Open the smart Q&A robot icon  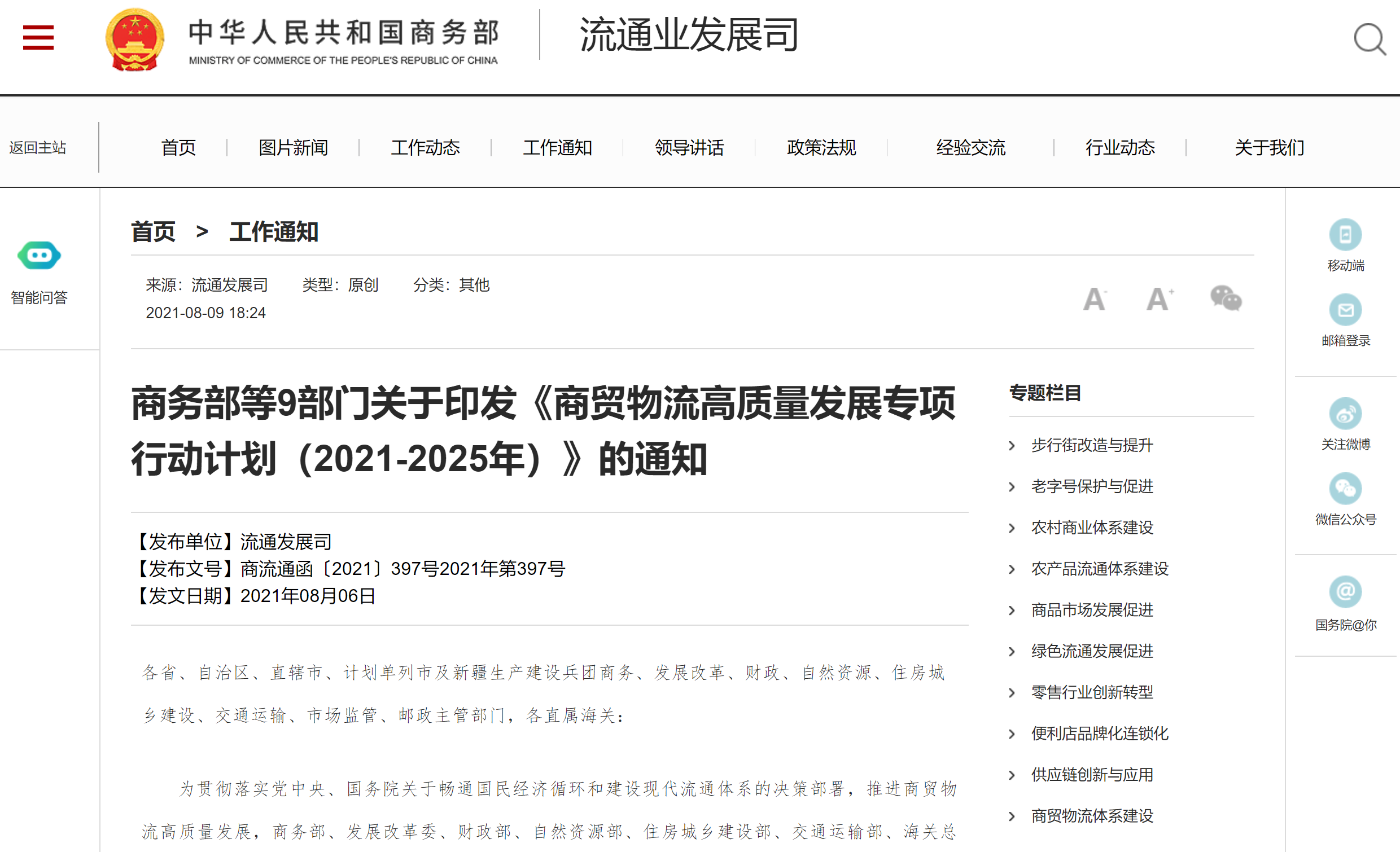coord(39,256)
